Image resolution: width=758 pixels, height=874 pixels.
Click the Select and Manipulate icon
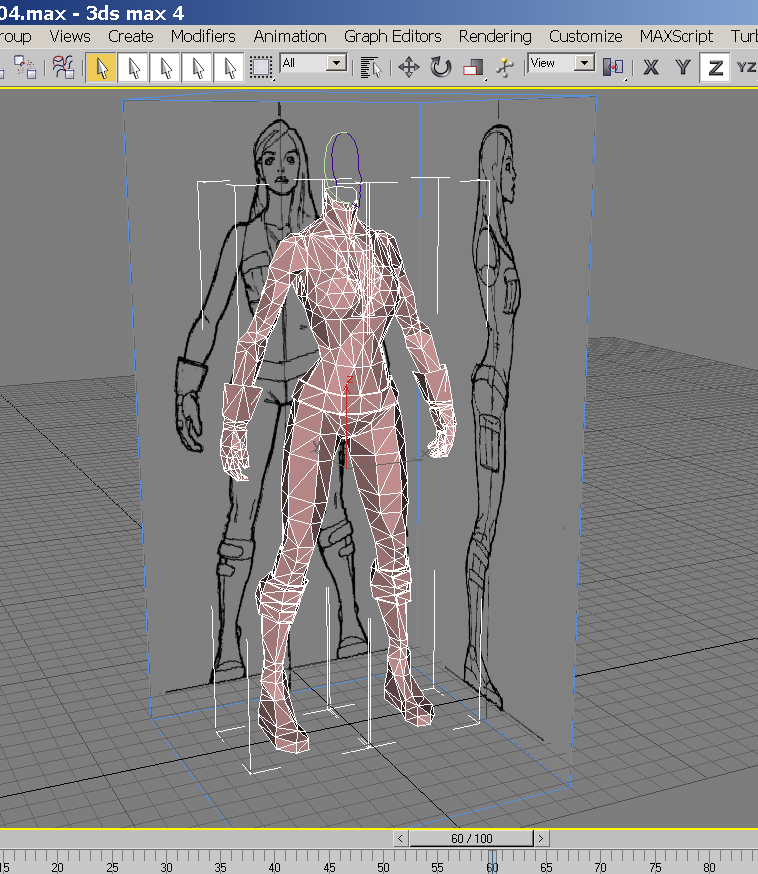505,67
